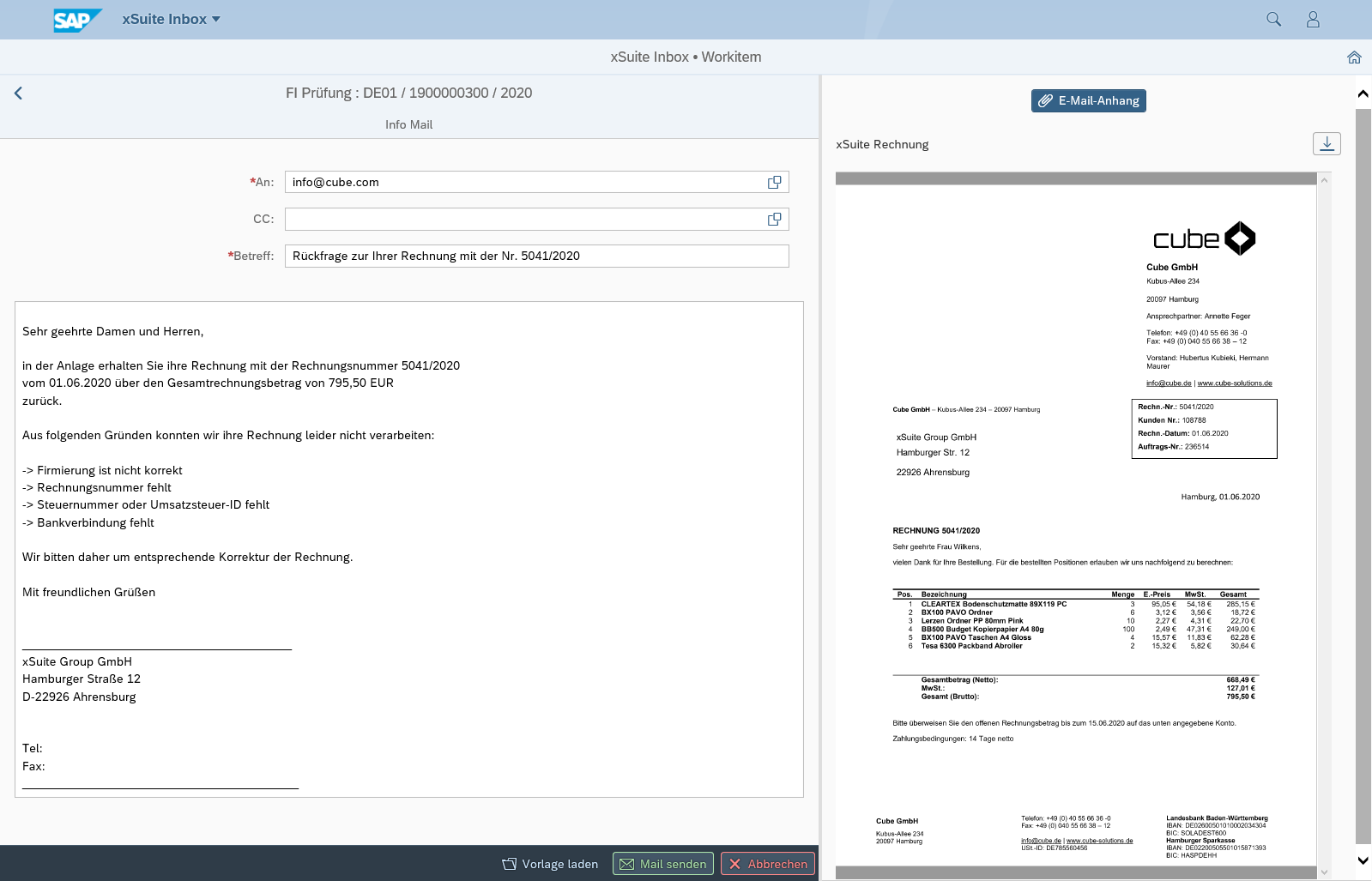Click the Mail senden button
The height and width of the screenshot is (881, 1372).
click(663, 864)
